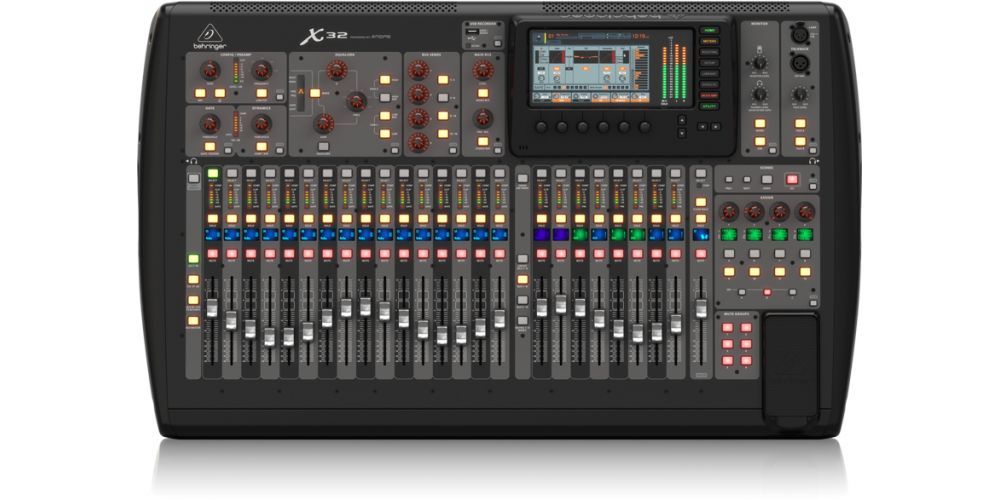Click the red lit Go button in Scenes
Viewport: 1000px width, 500px height.
(x=792, y=179)
